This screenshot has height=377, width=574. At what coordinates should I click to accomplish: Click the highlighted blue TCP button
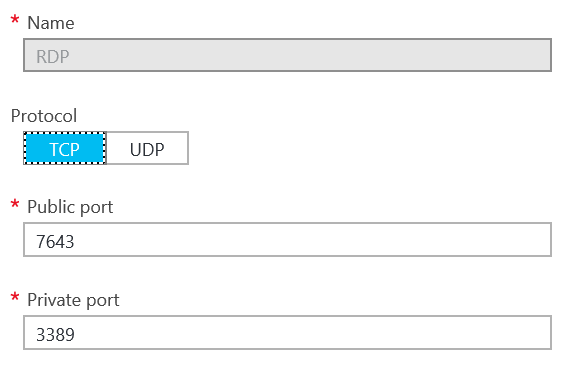tap(65, 148)
